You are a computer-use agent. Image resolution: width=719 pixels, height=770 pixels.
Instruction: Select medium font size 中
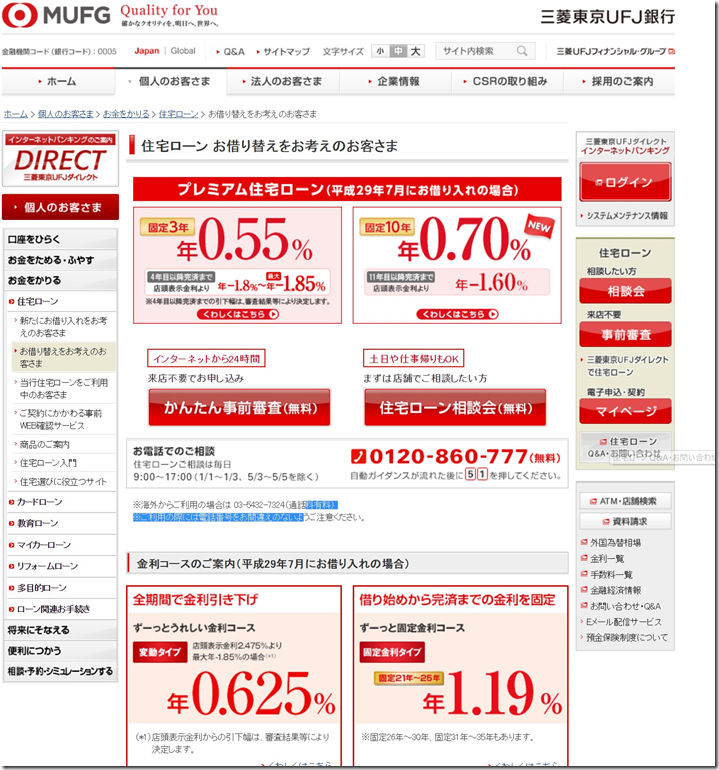click(x=398, y=51)
